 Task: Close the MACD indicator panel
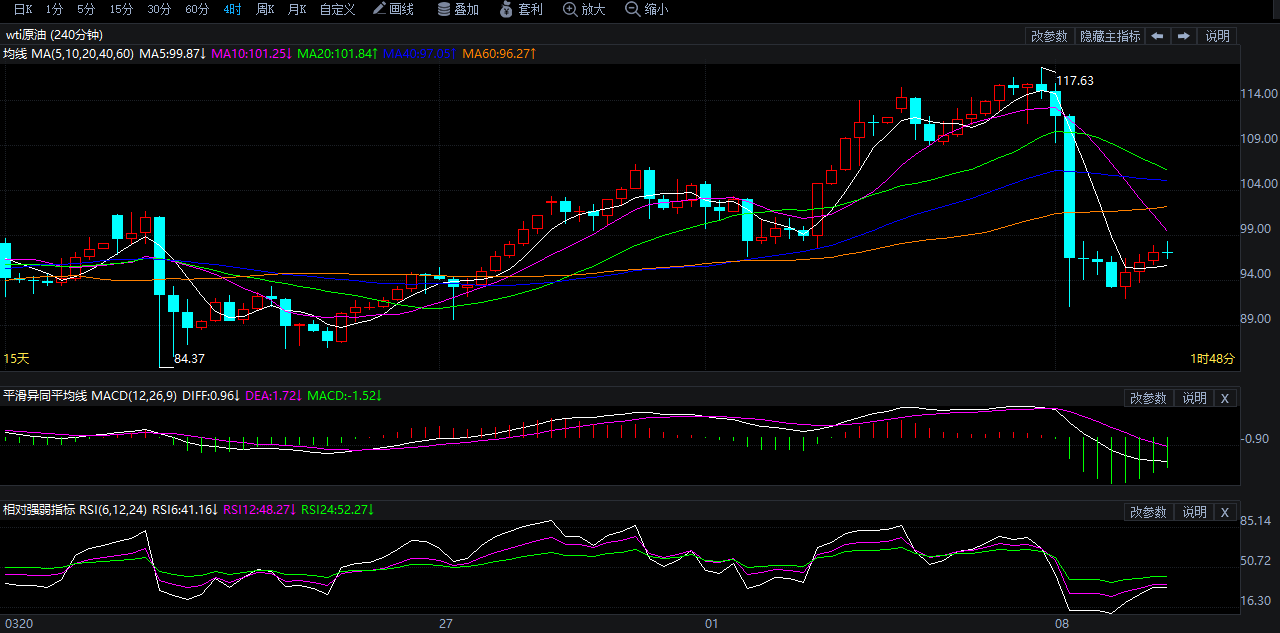pos(1225,398)
